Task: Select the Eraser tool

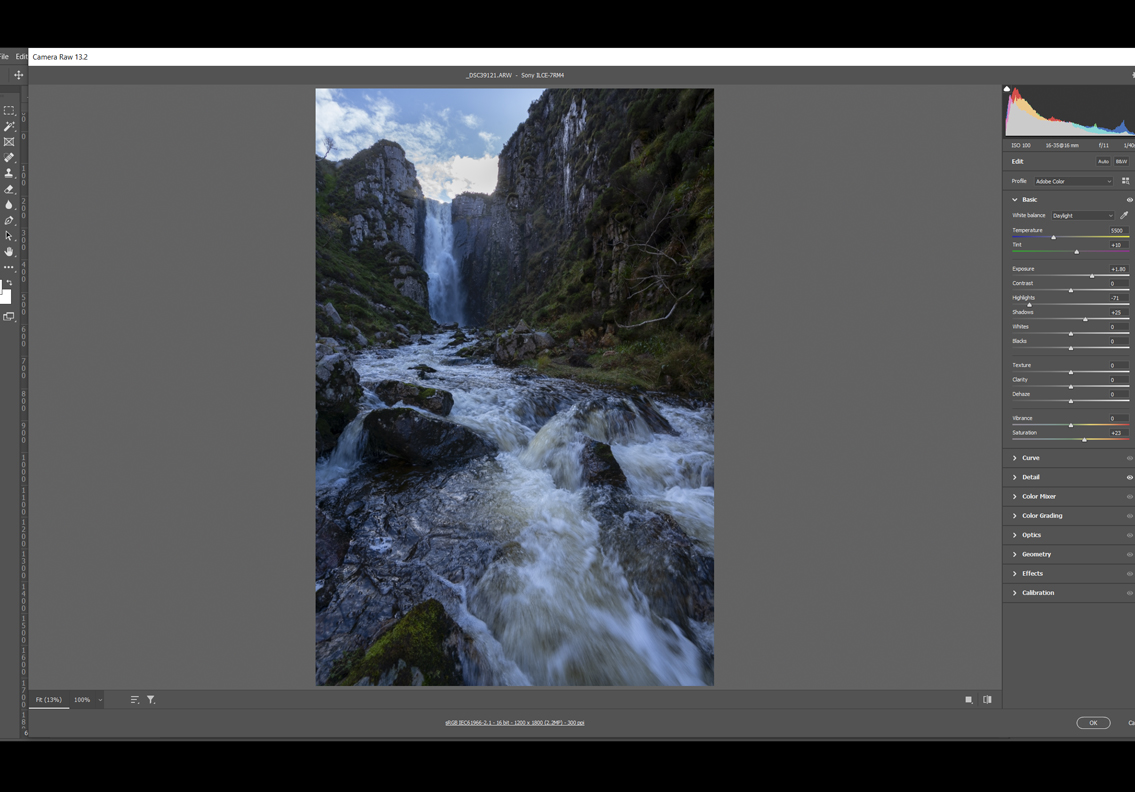Action: (x=9, y=189)
